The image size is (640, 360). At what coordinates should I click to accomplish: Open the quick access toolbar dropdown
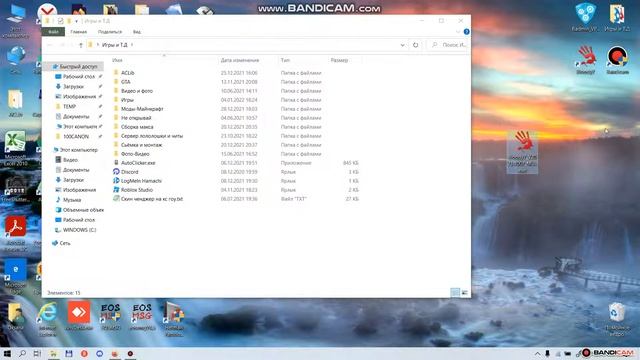(x=77, y=21)
